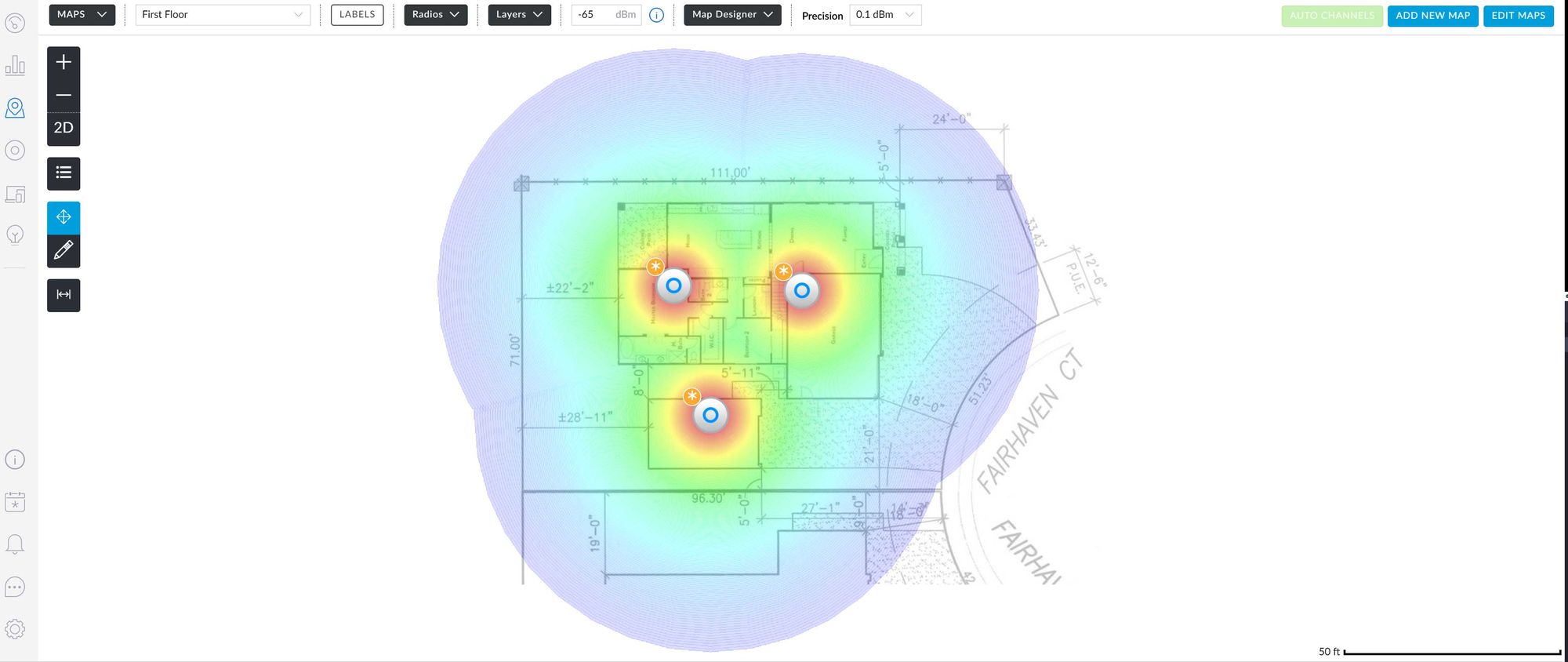Open the device list panel icon

tap(64, 173)
